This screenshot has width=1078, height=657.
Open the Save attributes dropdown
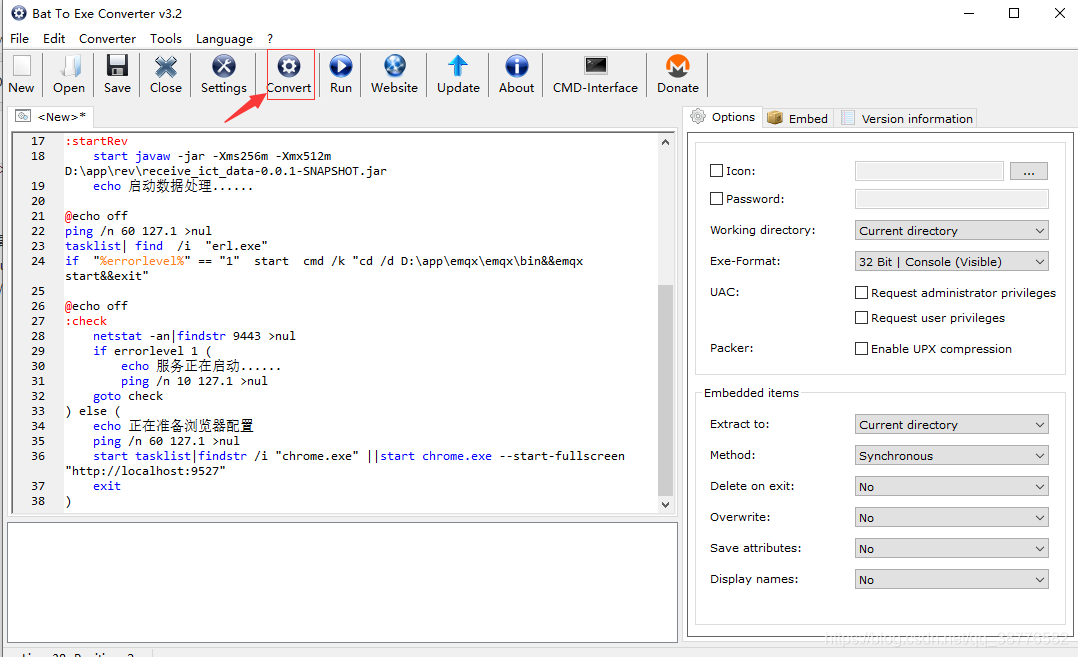[952, 548]
